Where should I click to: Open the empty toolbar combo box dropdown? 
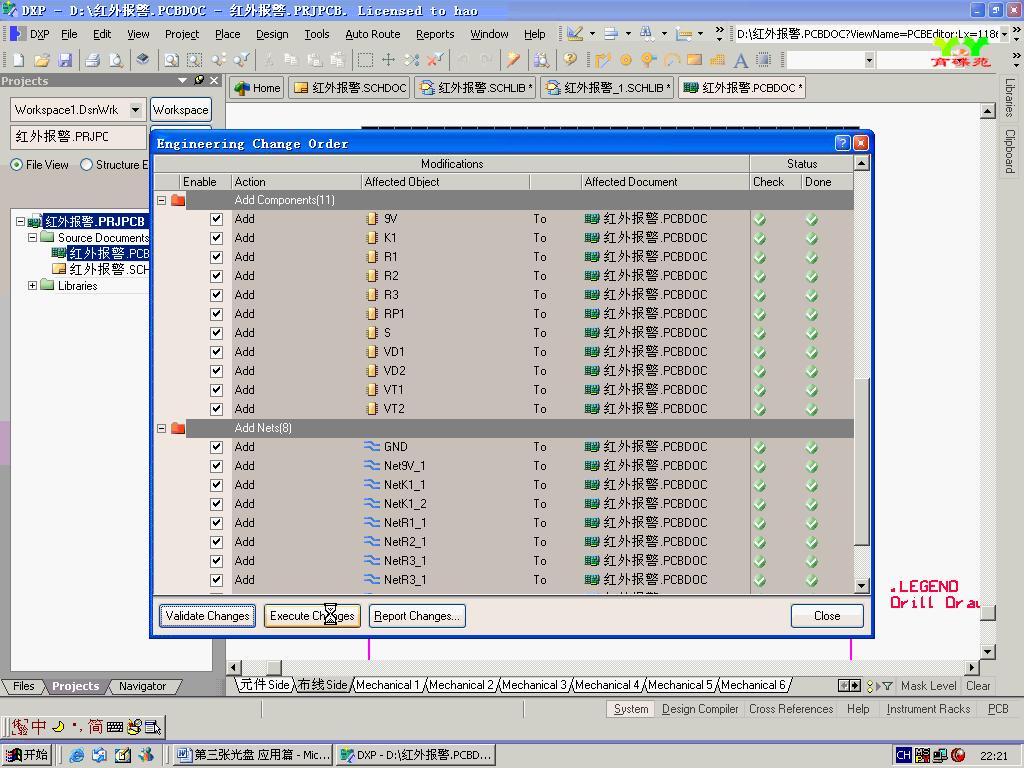pyautogui.click(x=869, y=61)
